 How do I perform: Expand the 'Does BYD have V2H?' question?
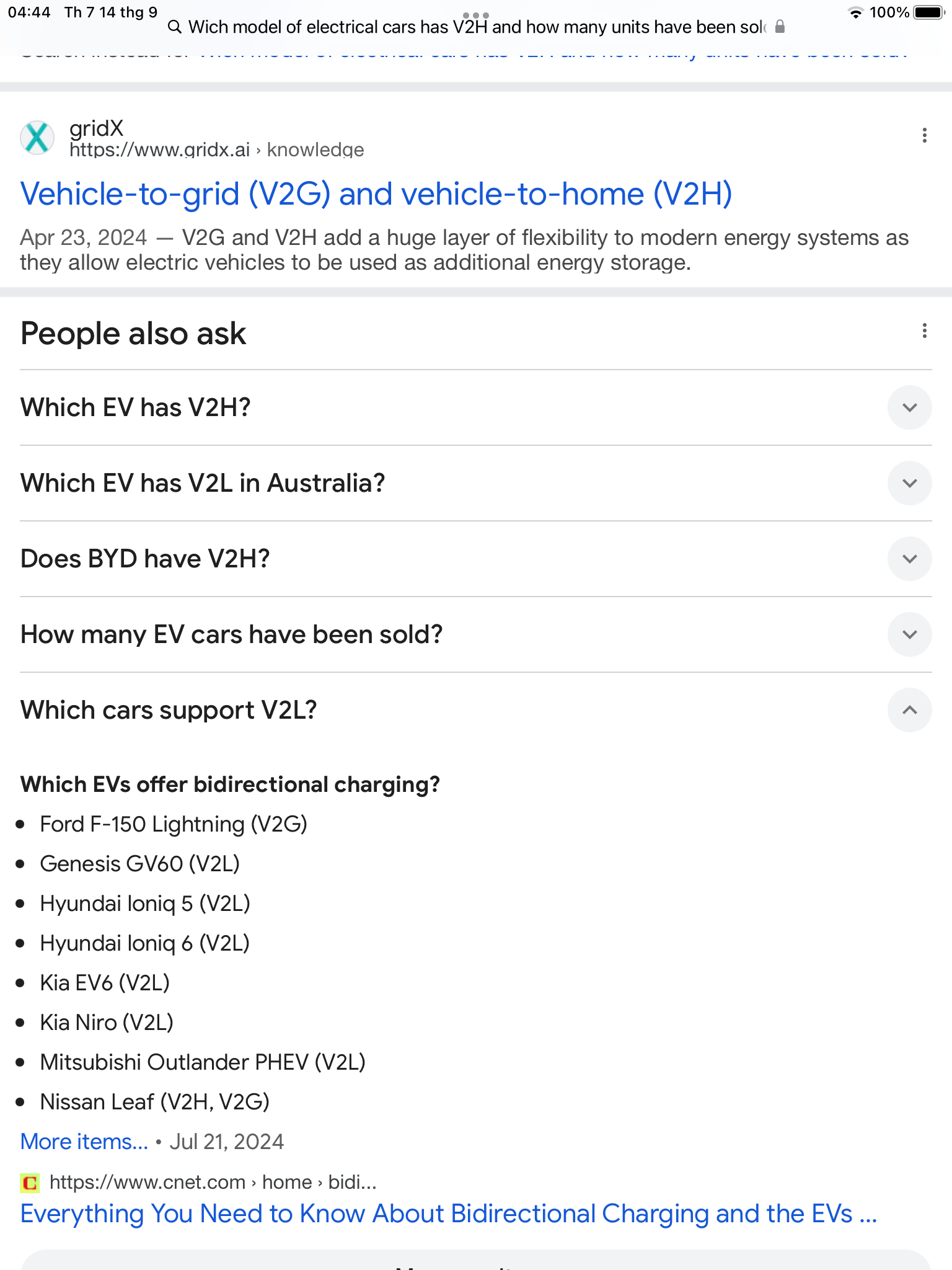point(909,559)
